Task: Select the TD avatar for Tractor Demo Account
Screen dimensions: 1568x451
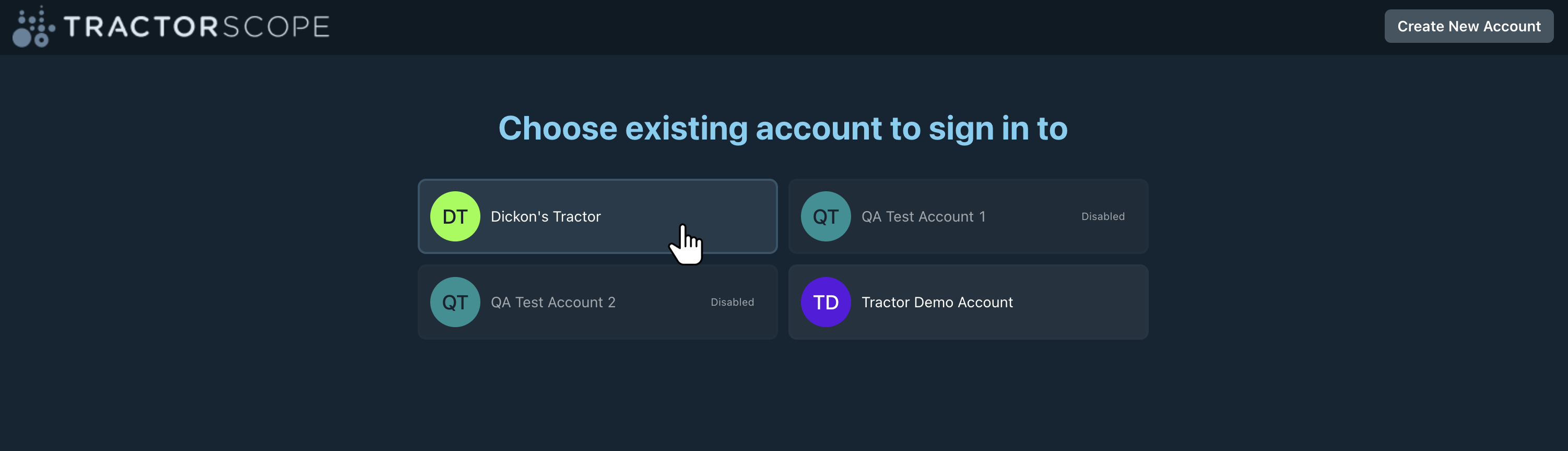Action: pos(826,302)
